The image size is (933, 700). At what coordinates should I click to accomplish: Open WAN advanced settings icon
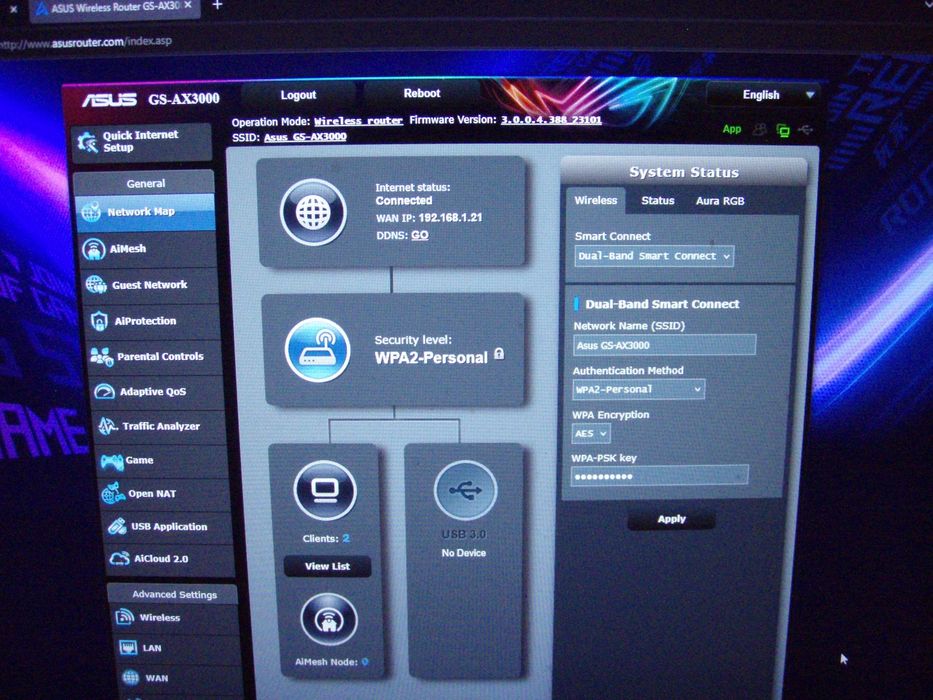pos(131,677)
